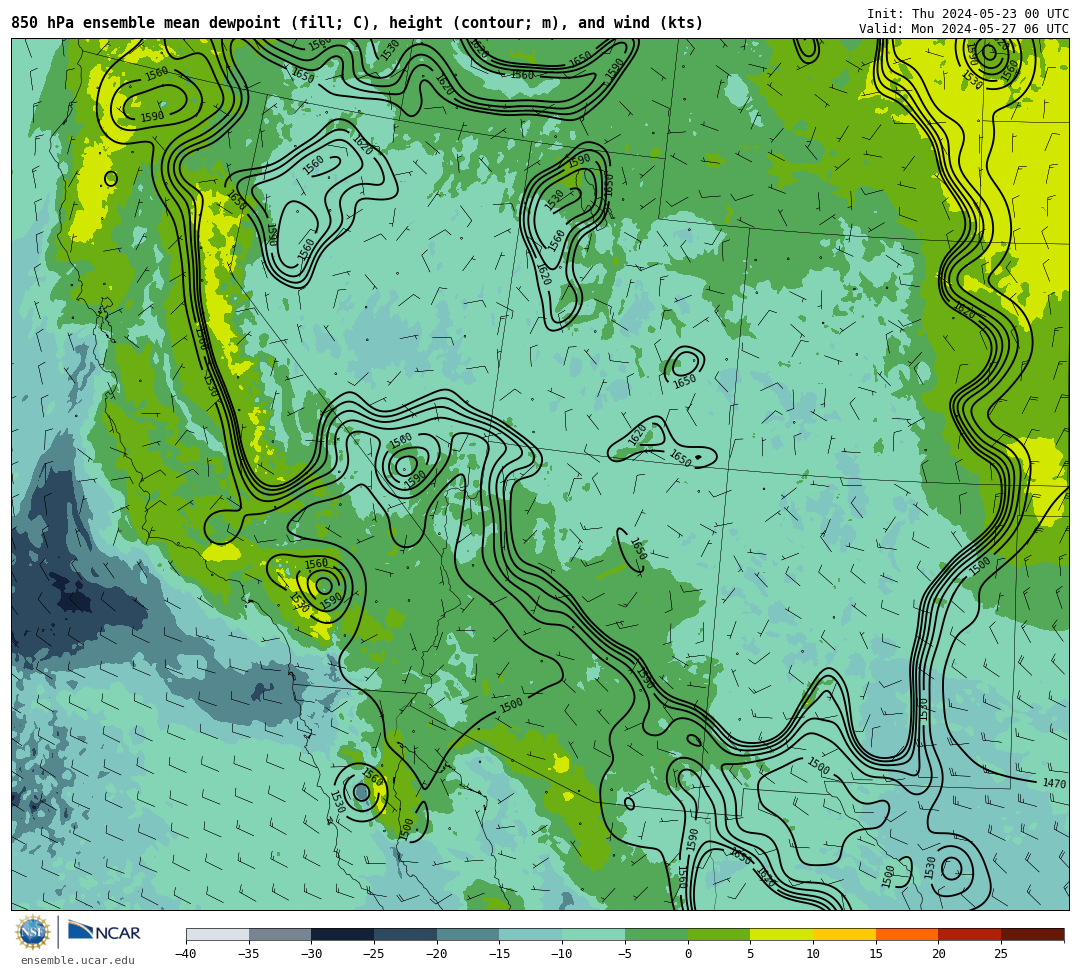Click the NCAR logo

pyautogui.click(x=104, y=931)
